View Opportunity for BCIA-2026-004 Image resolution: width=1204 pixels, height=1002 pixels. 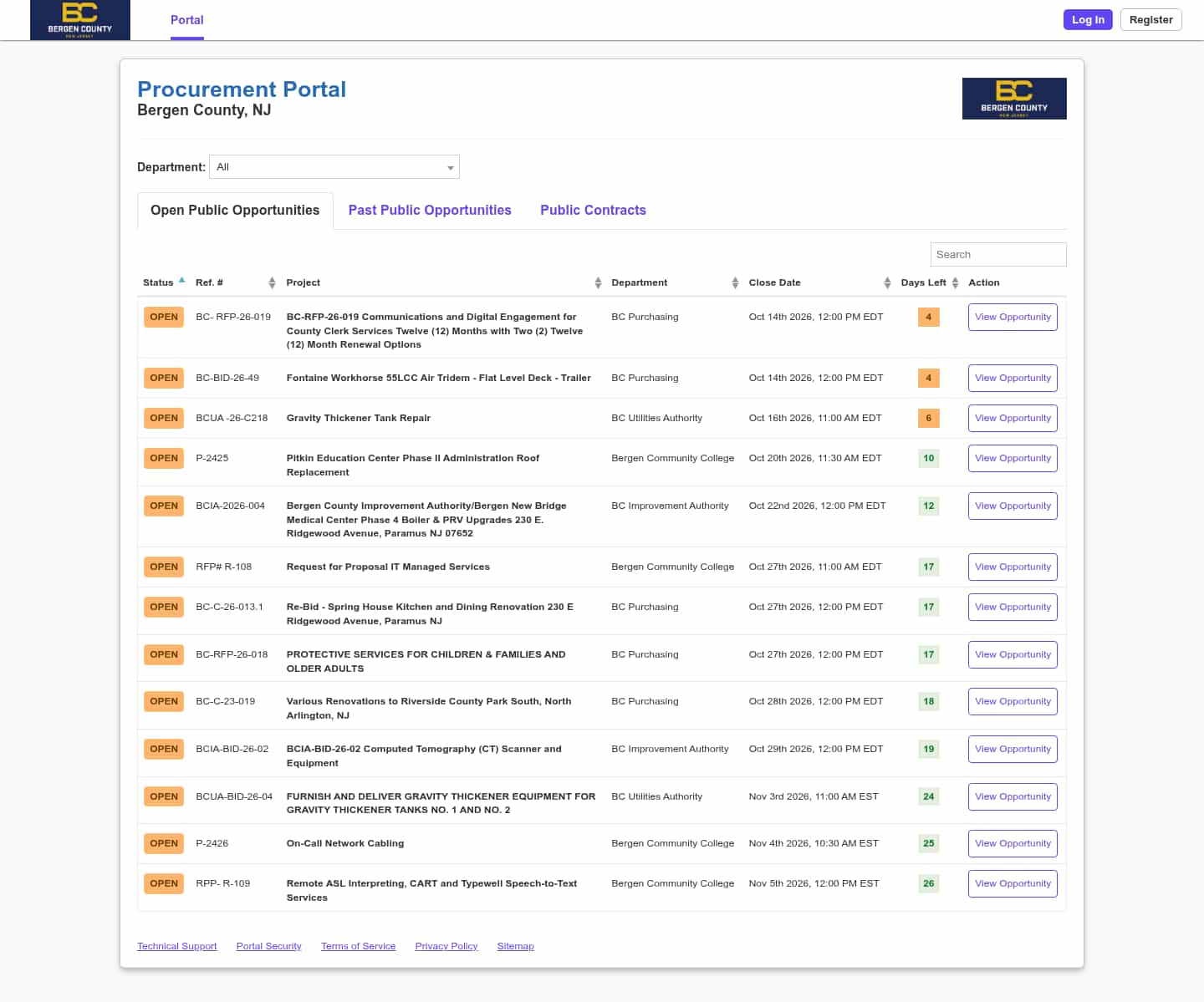click(1013, 506)
